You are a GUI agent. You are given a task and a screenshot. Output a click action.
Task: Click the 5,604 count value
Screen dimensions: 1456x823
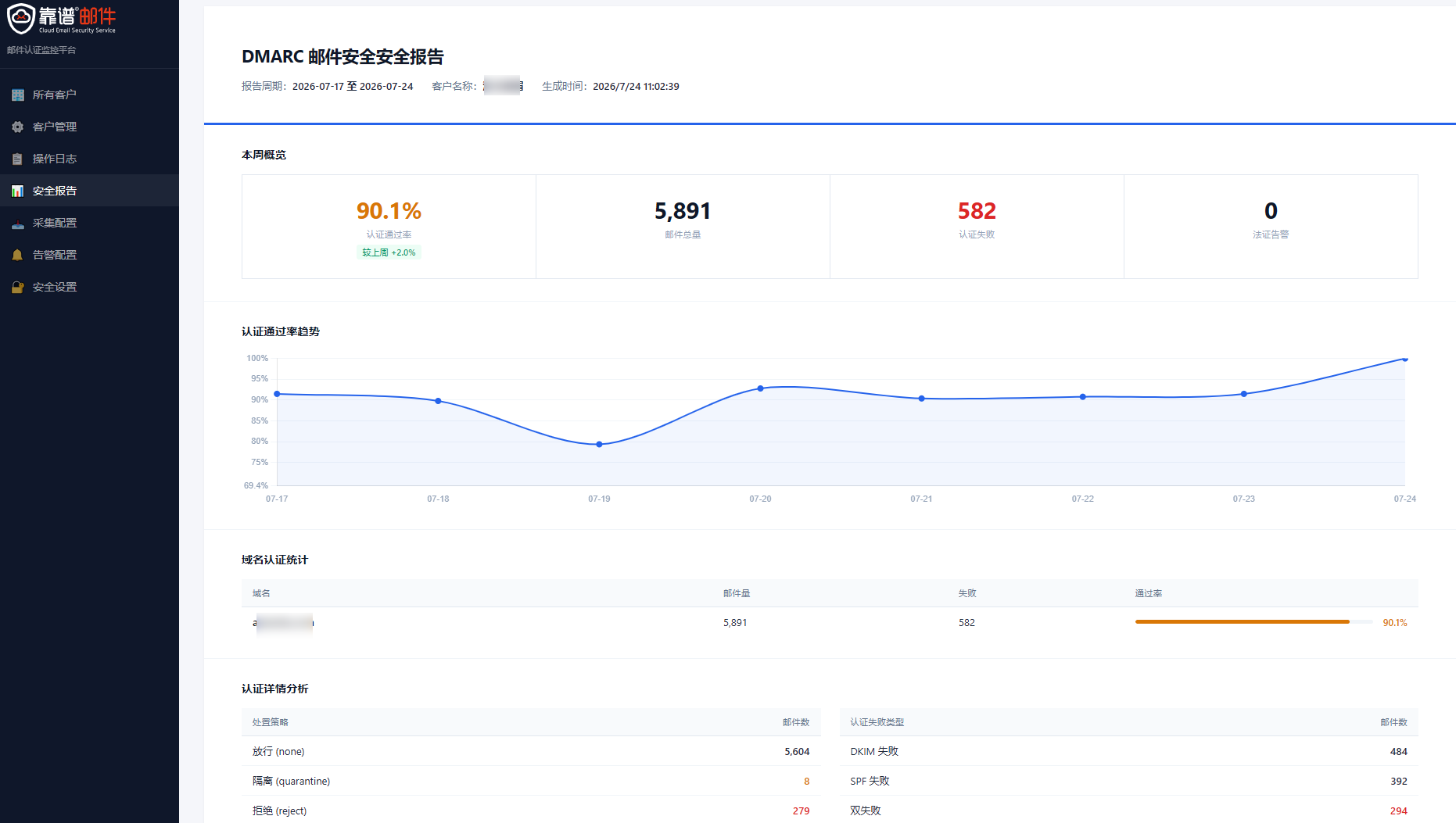(x=797, y=752)
